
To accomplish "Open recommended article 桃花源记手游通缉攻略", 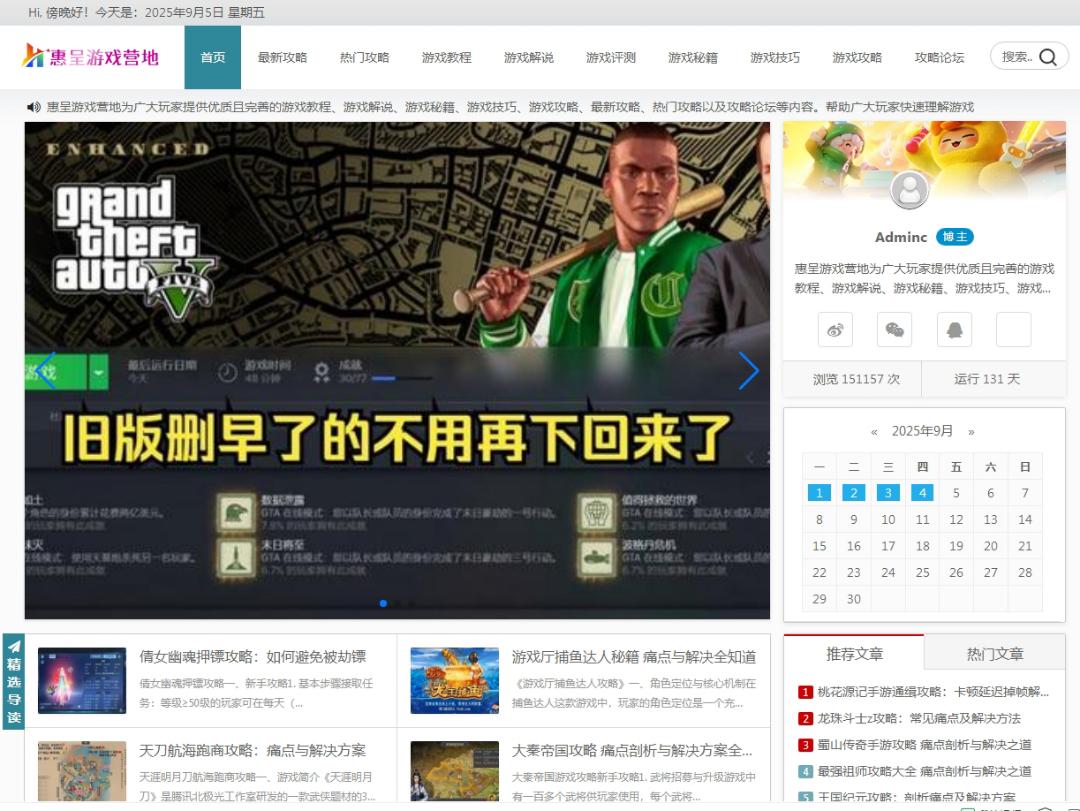I will [933, 692].
